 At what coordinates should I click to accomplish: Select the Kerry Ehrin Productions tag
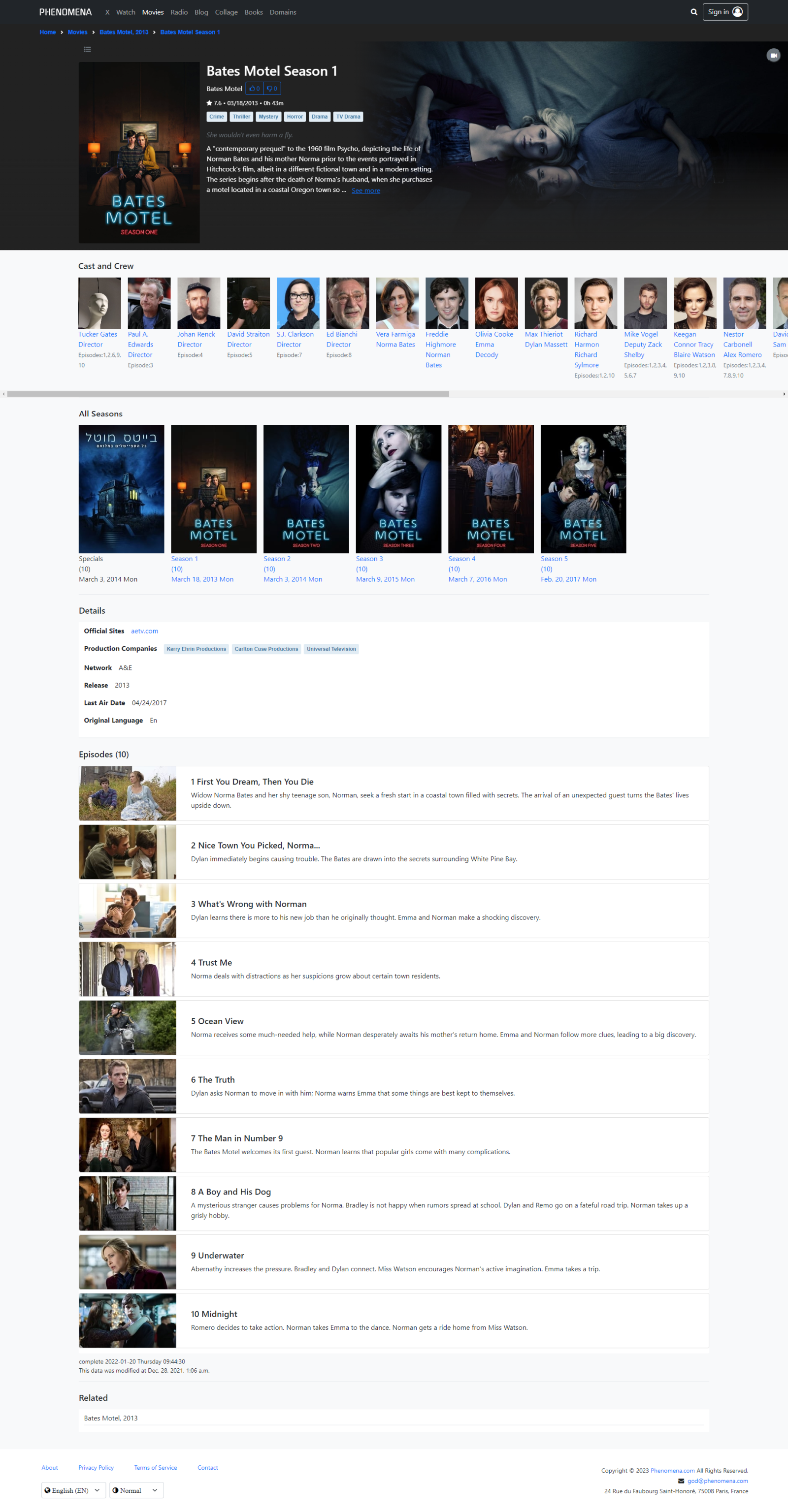click(x=196, y=649)
